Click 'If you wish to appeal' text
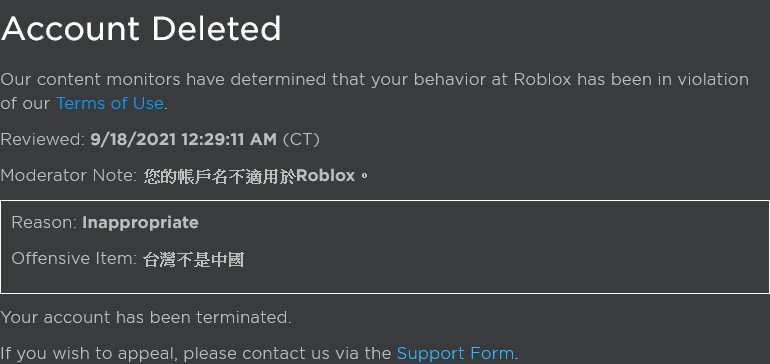The width and height of the screenshot is (770, 364). point(90,353)
